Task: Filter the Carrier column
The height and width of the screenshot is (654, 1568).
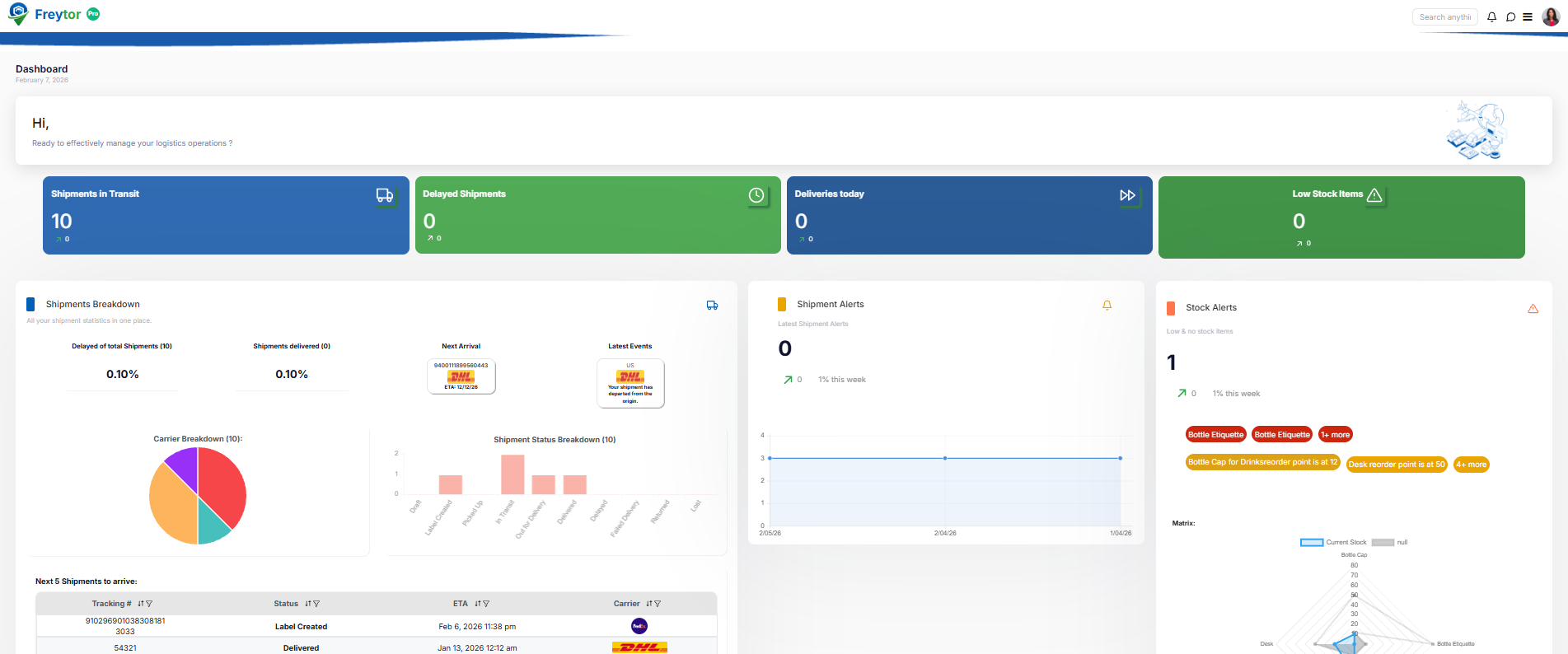Action: [658, 604]
